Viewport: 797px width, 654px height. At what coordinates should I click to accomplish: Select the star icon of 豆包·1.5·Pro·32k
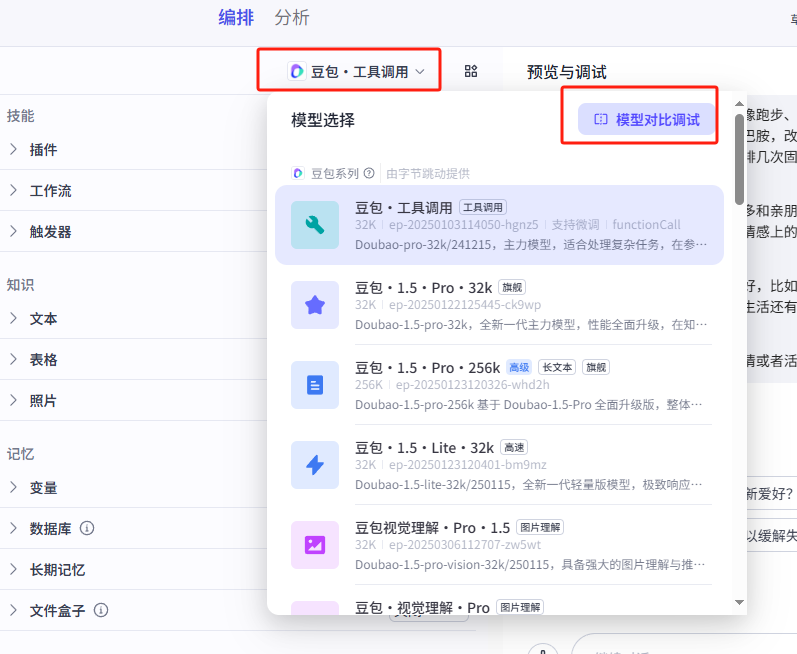tap(315, 305)
